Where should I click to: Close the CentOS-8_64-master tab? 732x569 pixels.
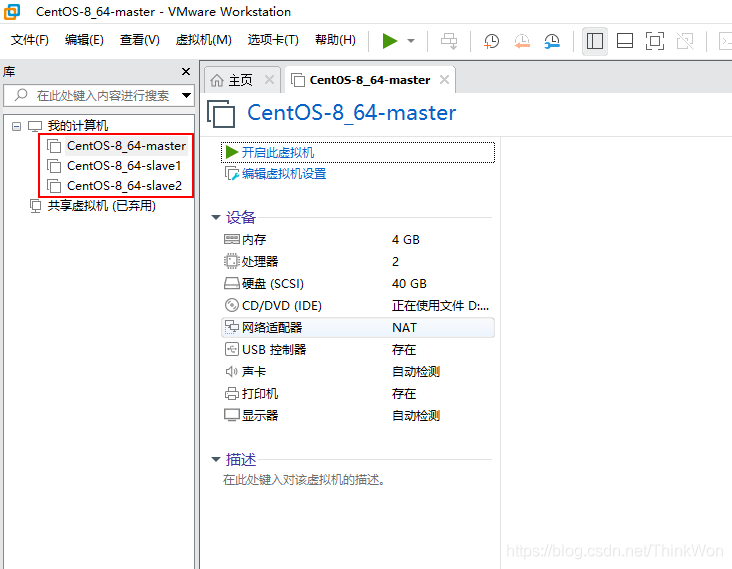(x=444, y=80)
